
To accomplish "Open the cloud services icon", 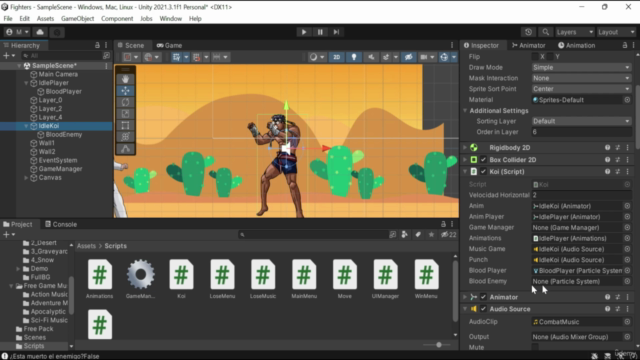I will [x=40, y=32].
